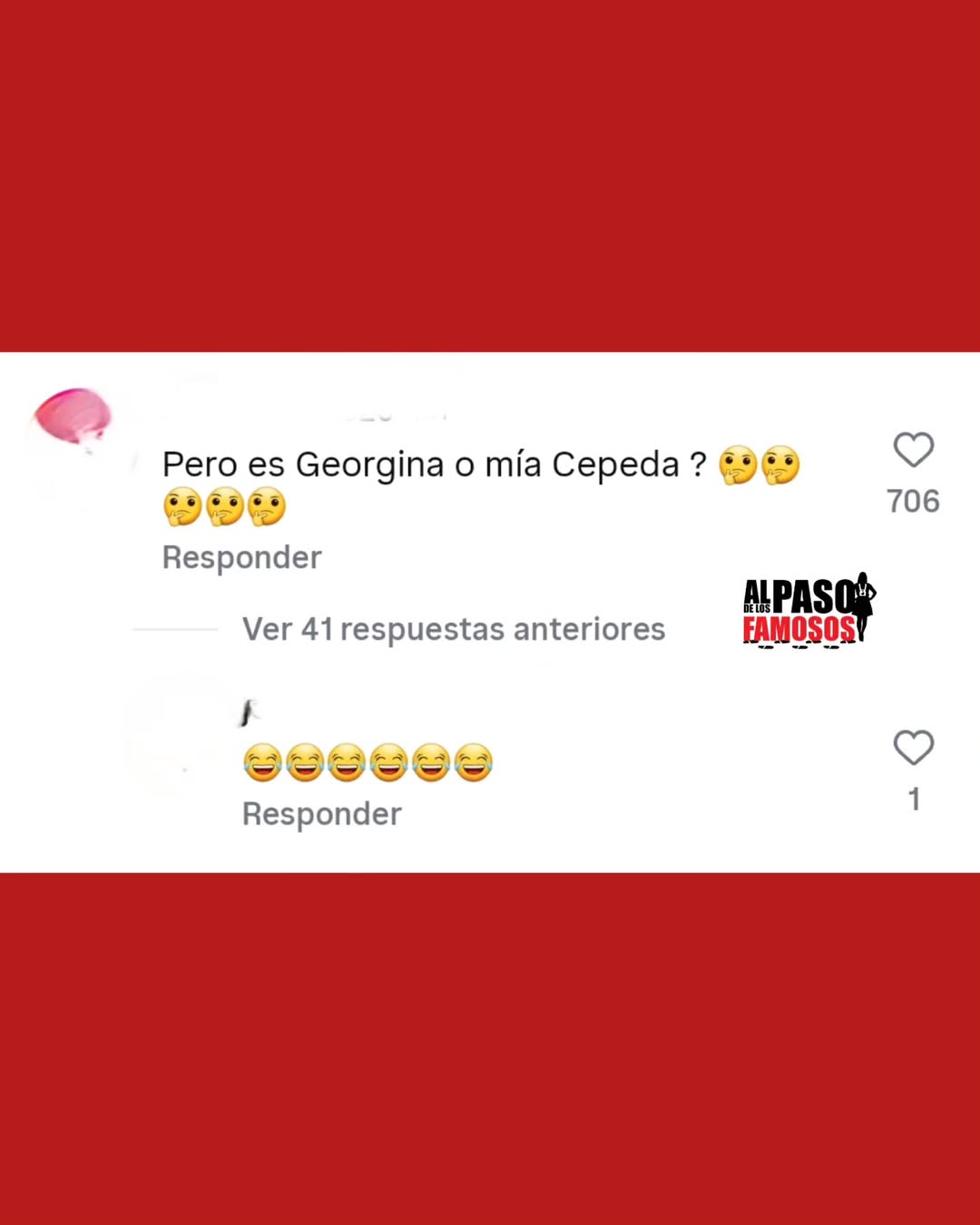Click the first thinking emoji after Cepeda
This screenshot has width=980, height=1225.
(738, 465)
